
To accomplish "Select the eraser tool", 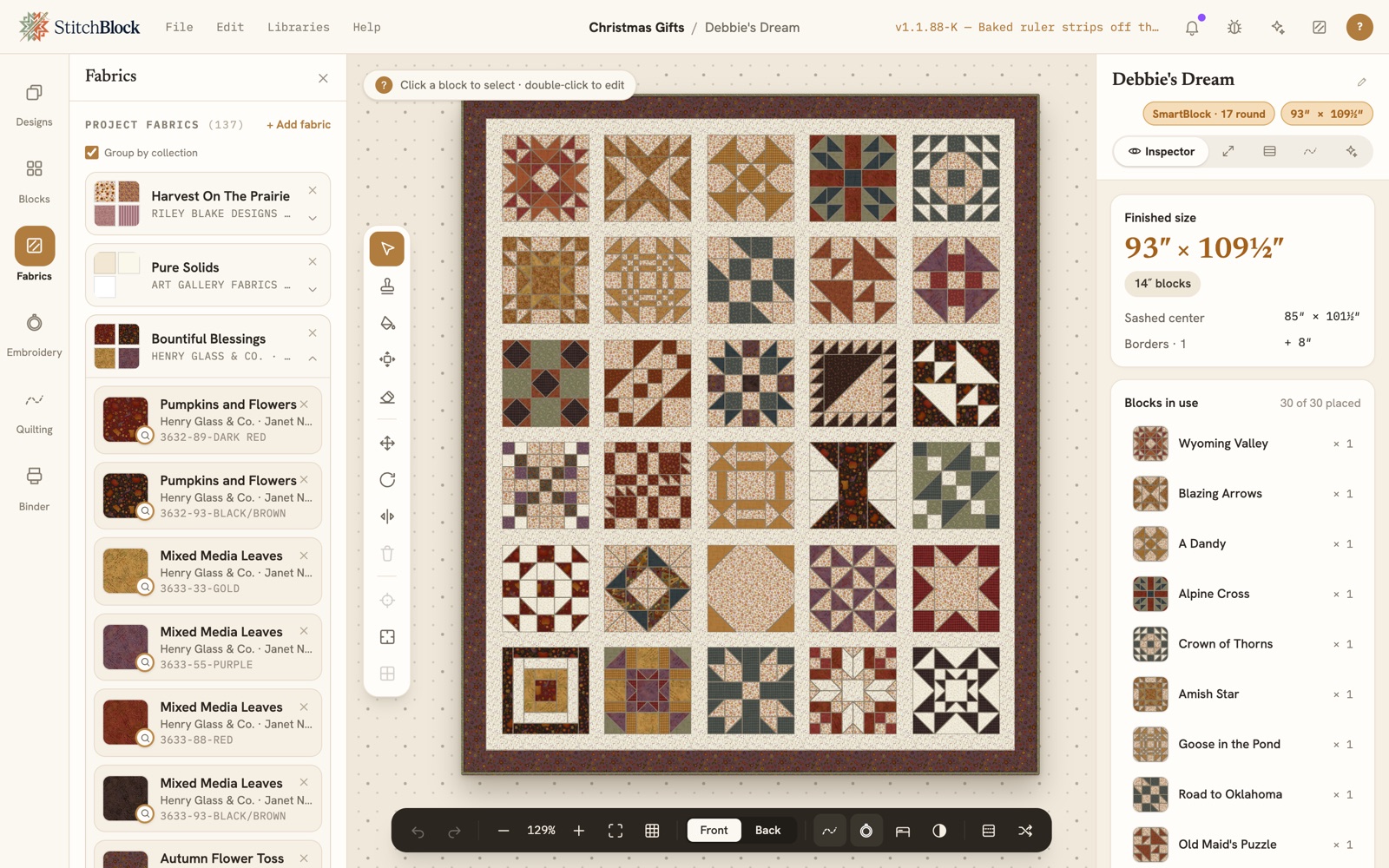I will coord(387,397).
